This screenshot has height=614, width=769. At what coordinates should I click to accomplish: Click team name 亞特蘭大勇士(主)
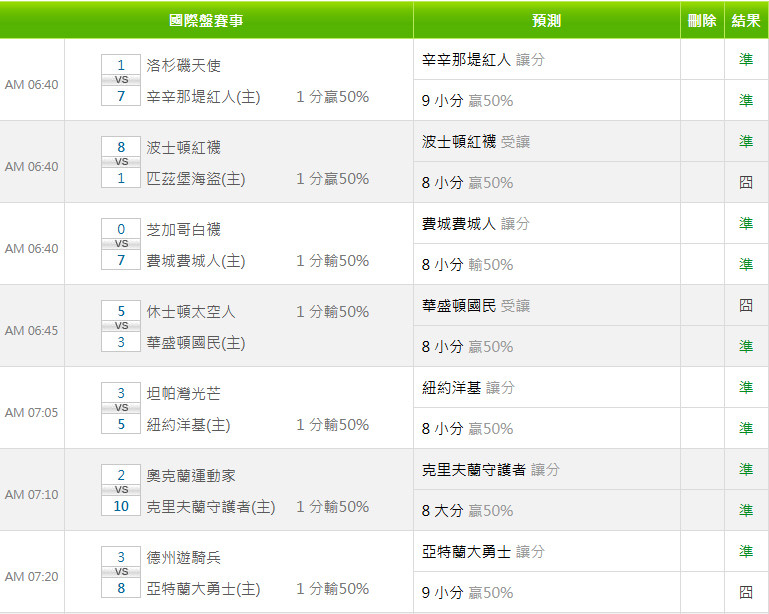(203, 588)
